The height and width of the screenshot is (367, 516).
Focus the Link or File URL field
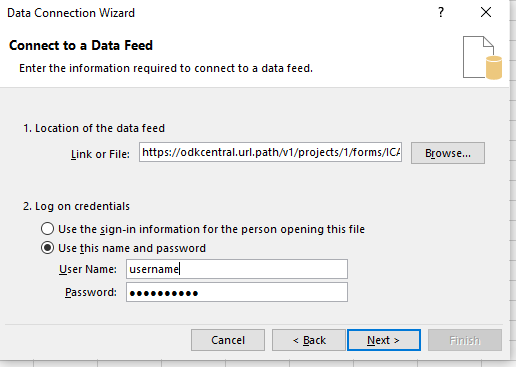click(x=270, y=152)
